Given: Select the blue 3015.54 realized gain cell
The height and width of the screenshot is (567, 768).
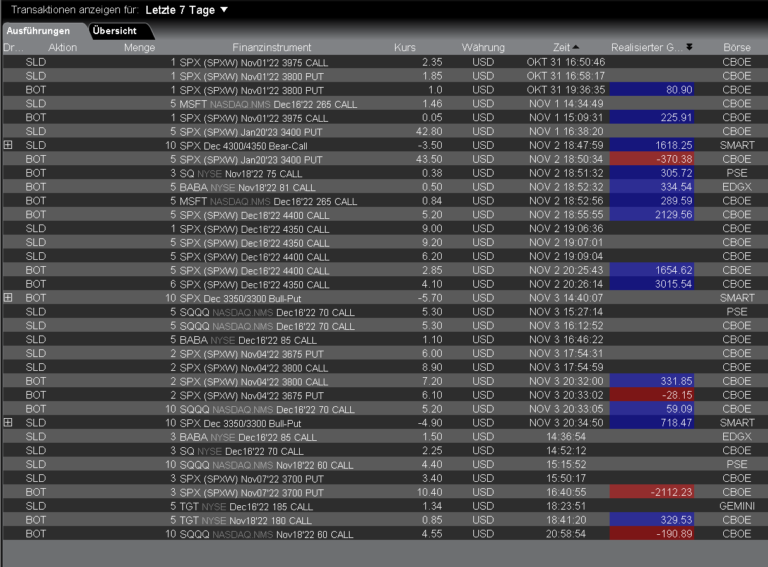Looking at the screenshot, I should (652, 284).
